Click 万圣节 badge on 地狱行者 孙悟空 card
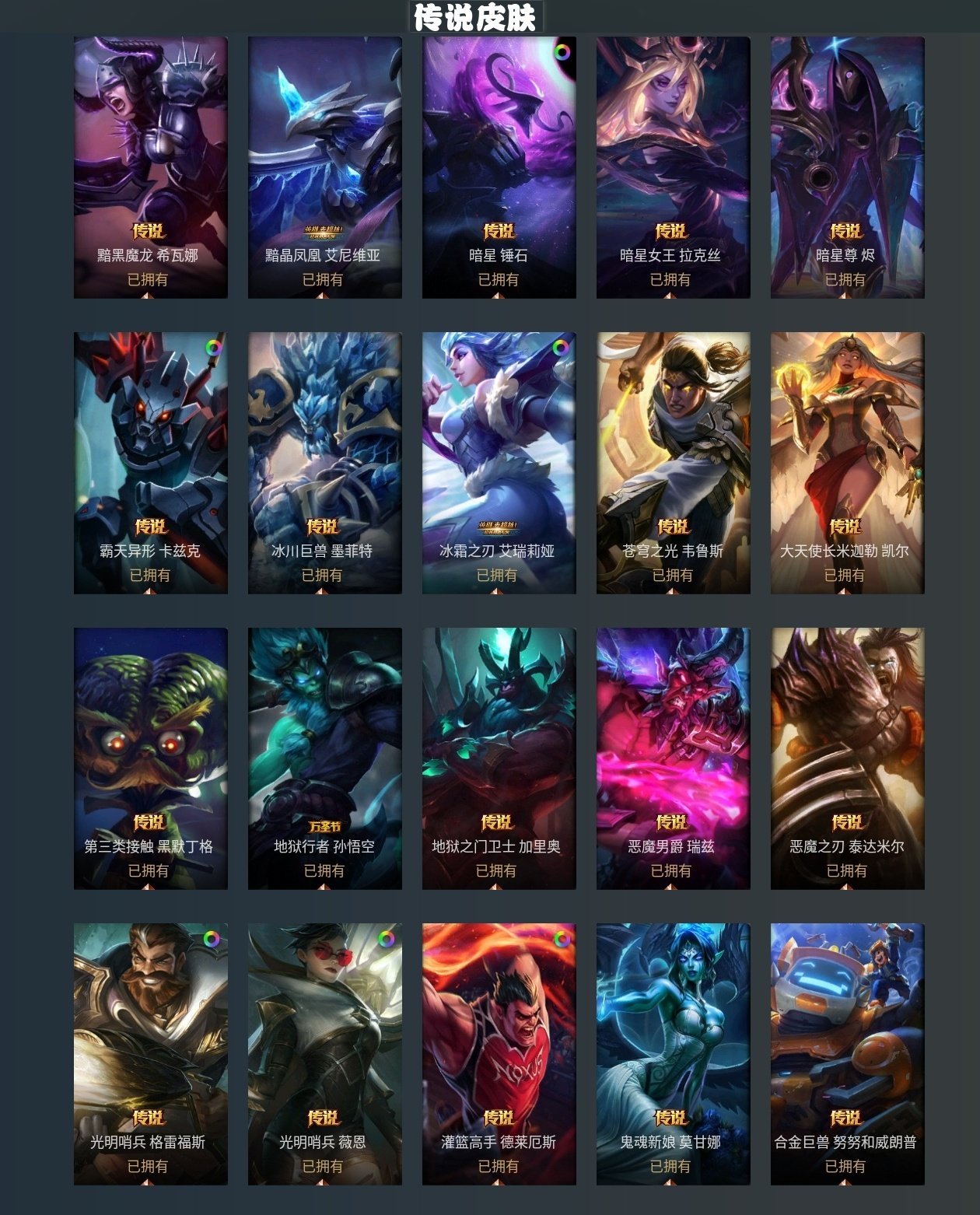 [324, 826]
